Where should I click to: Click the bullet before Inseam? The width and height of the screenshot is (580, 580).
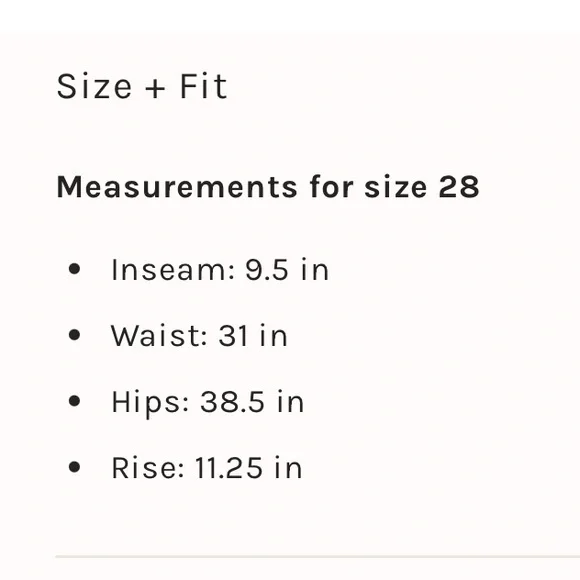pos(74,269)
